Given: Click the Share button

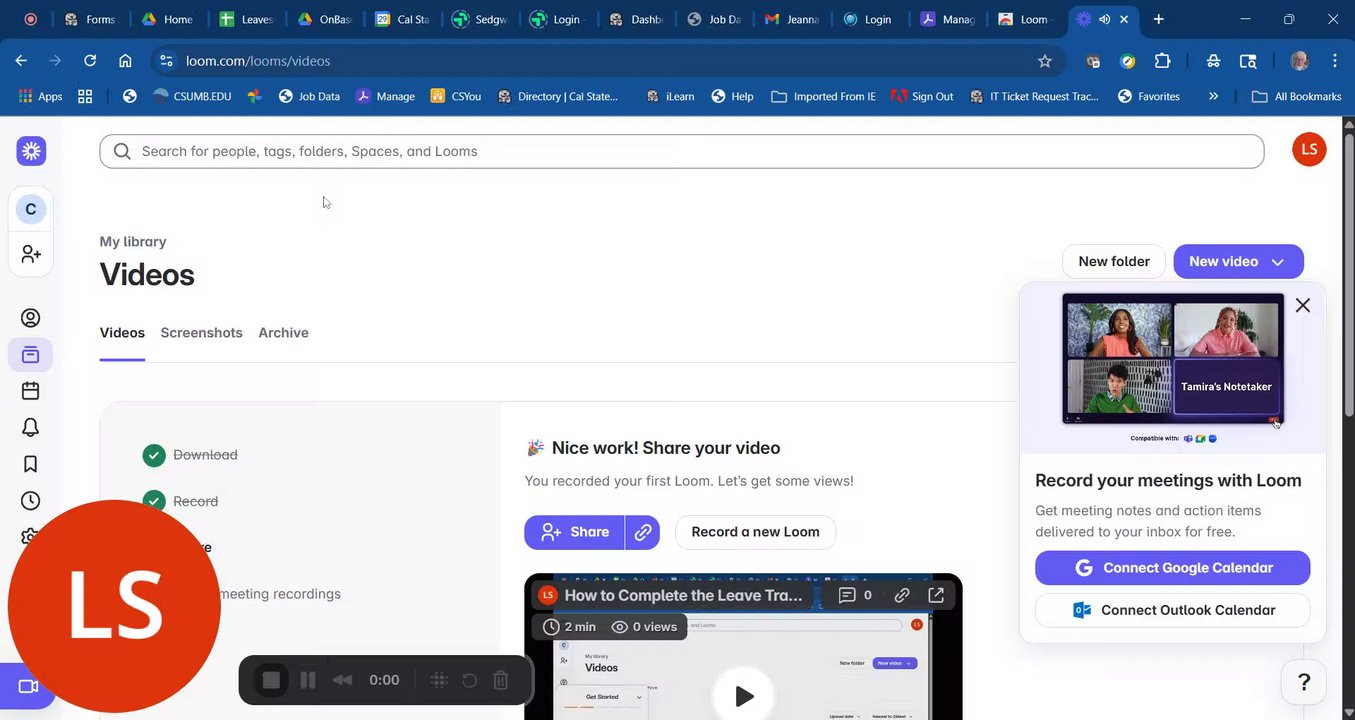Looking at the screenshot, I should [575, 532].
